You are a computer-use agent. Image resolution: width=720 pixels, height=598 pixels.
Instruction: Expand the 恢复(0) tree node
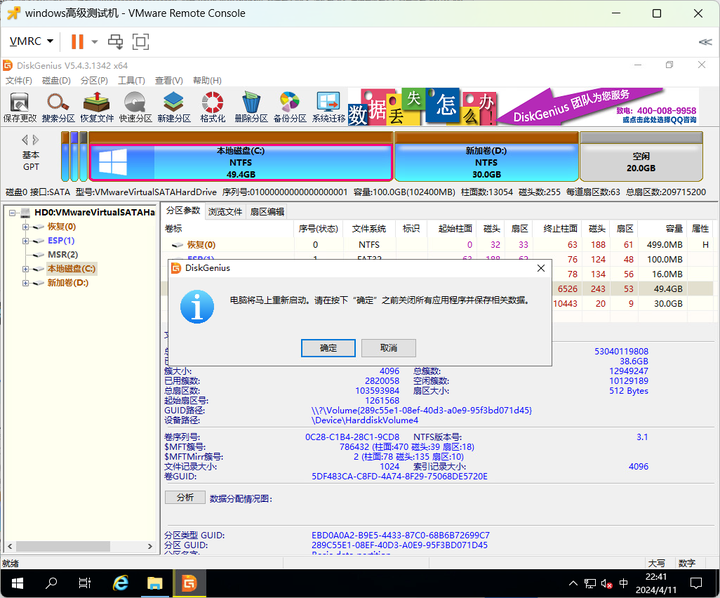point(26,227)
